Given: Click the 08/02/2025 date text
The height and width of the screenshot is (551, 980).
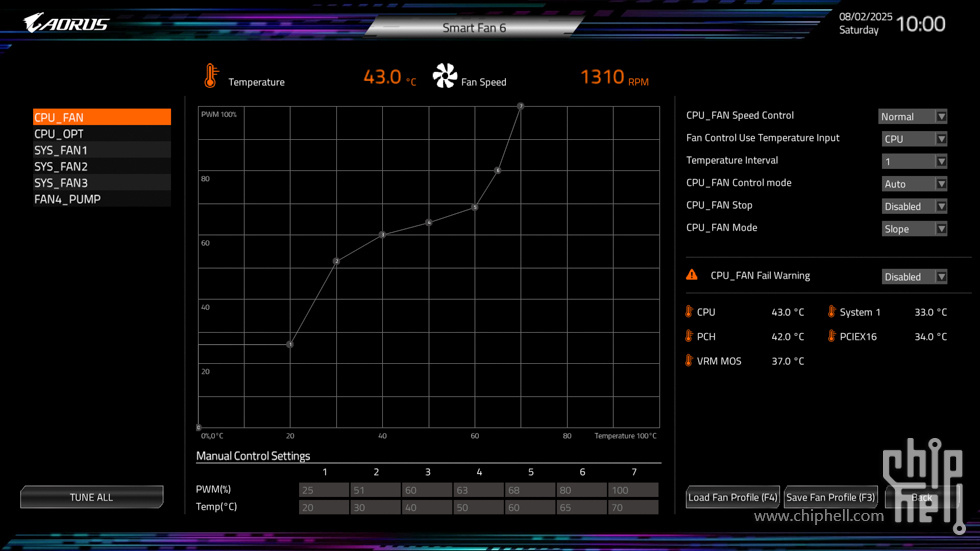Looking at the screenshot, I should [866, 17].
